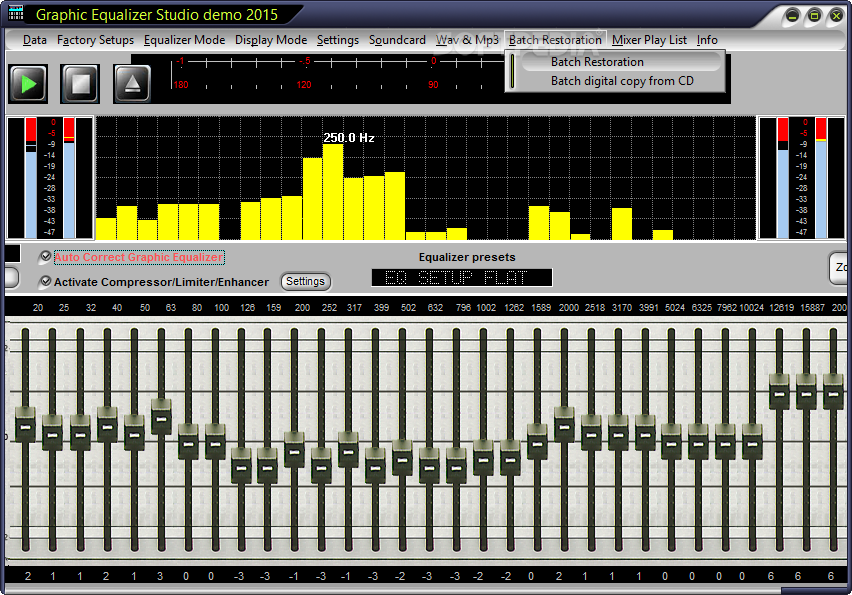Open the Data menu
Viewport: 852px width, 595px height.
click(34, 40)
